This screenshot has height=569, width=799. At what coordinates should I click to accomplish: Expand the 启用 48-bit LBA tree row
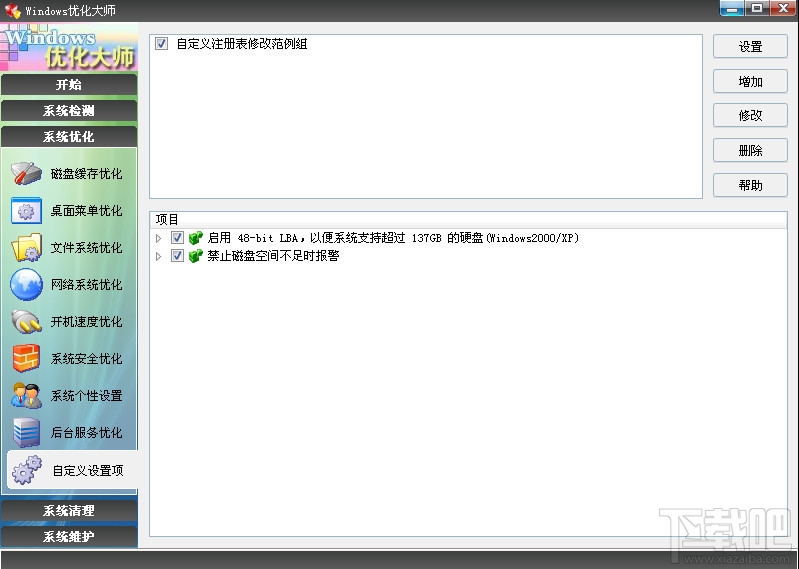pyautogui.click(x=158, y=238)
